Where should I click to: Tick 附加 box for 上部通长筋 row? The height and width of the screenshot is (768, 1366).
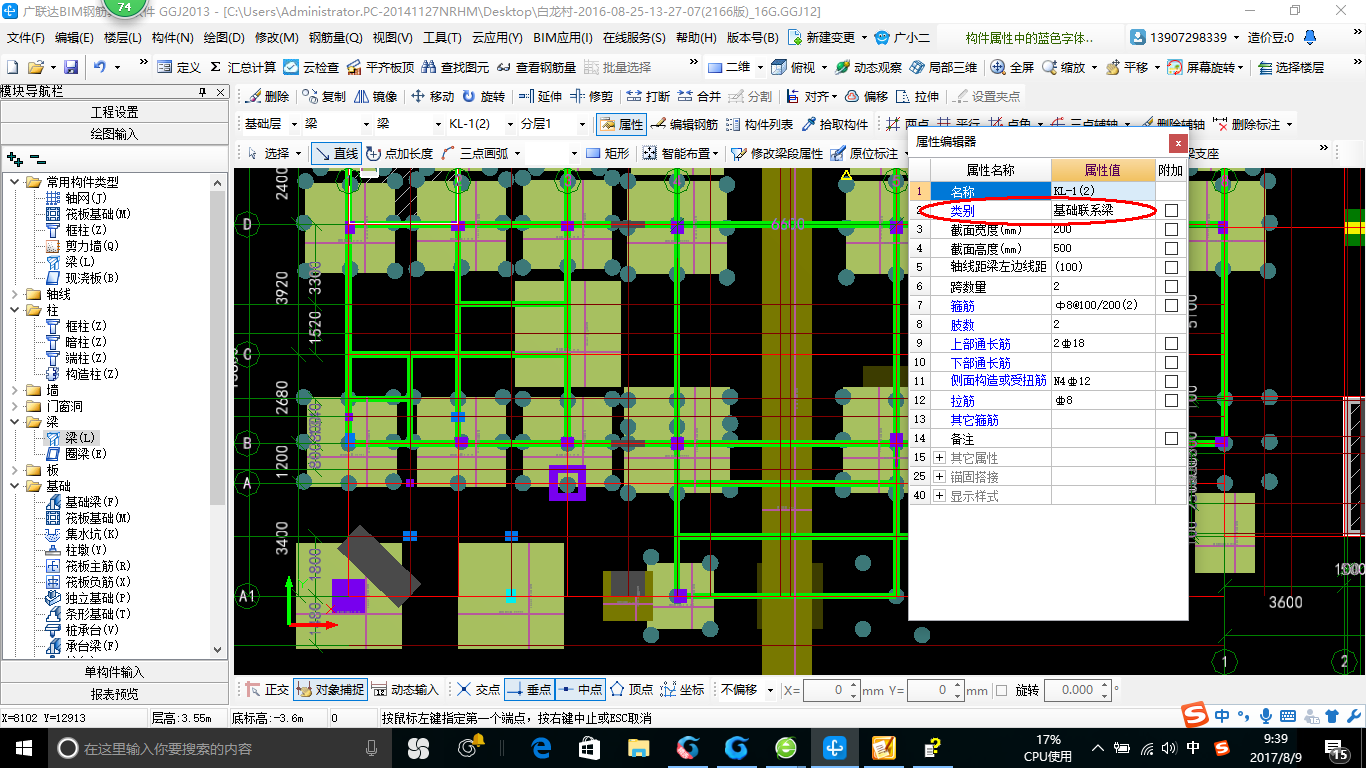click(x=1171, y=344)
